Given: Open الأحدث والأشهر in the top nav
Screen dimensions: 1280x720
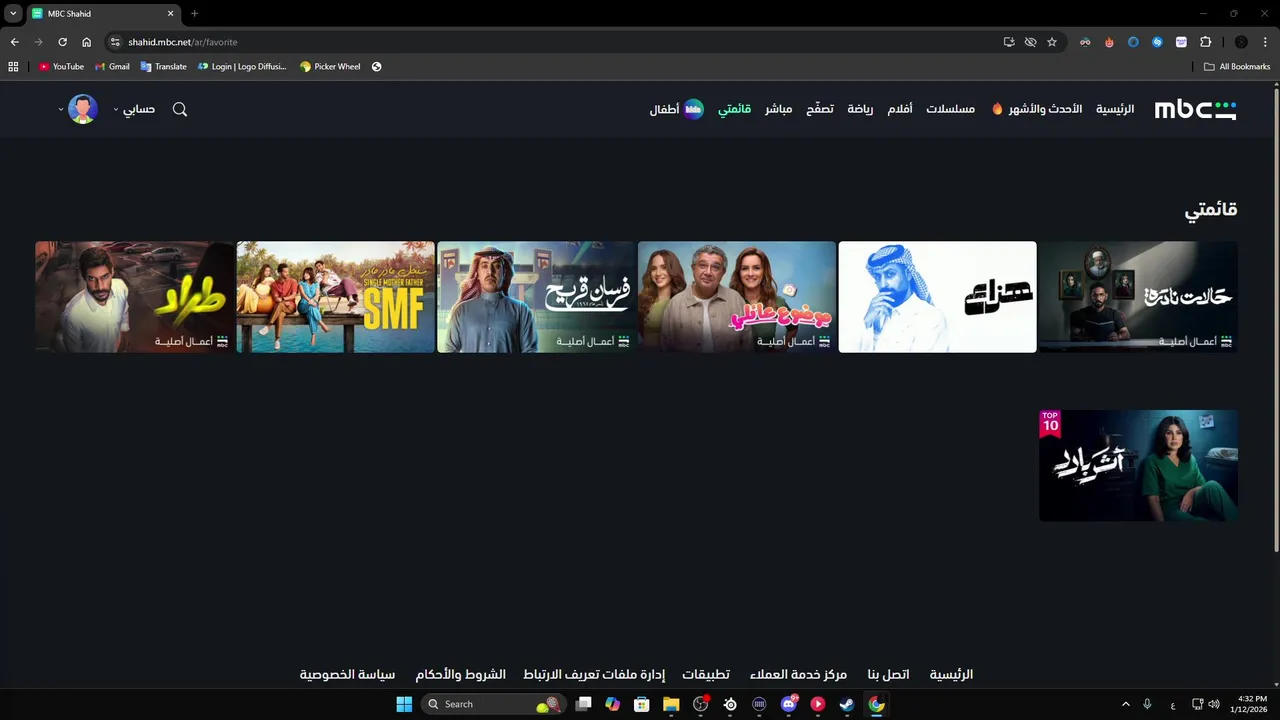Looking at the screenshot, I should click(x=1045, y=109).
